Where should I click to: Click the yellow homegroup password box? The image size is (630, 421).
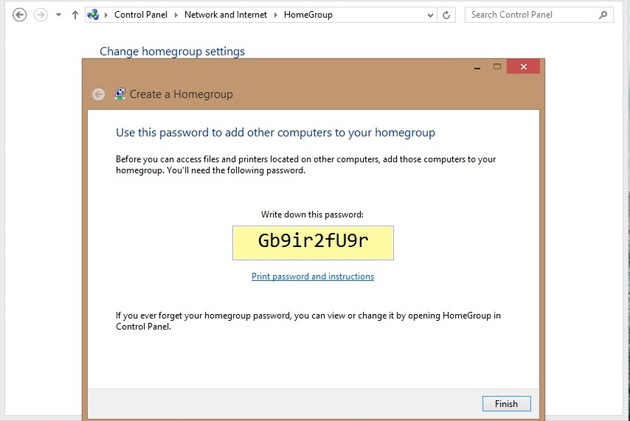tap(313, 243)
